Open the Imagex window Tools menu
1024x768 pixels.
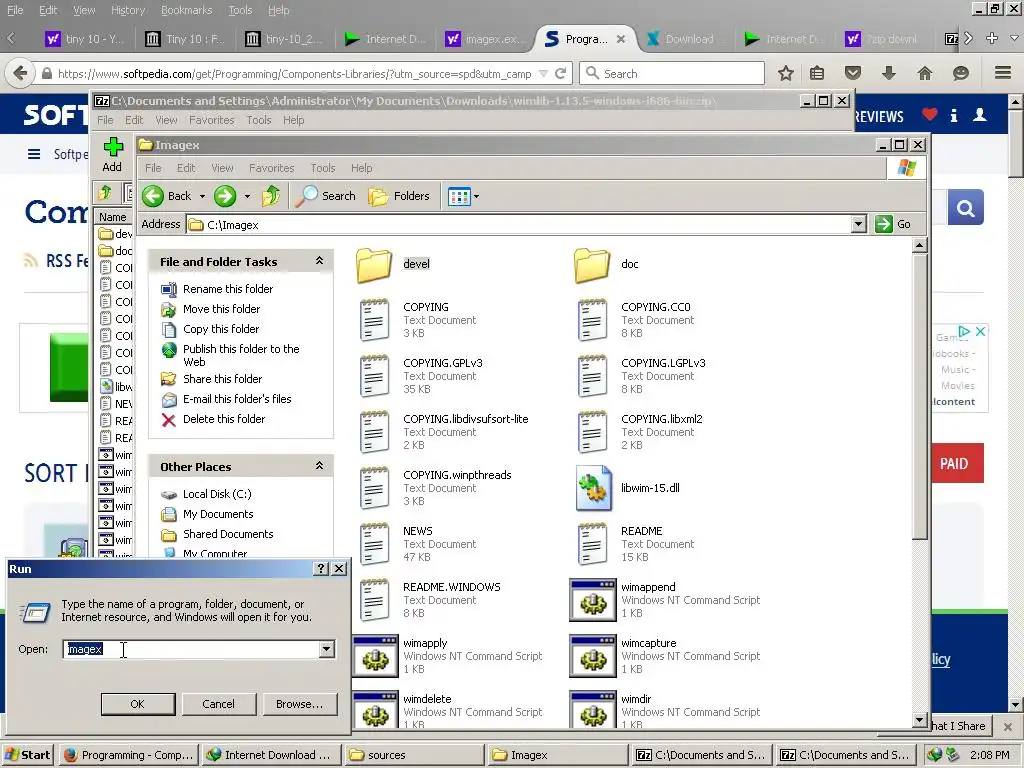click(x=323, y=168)
